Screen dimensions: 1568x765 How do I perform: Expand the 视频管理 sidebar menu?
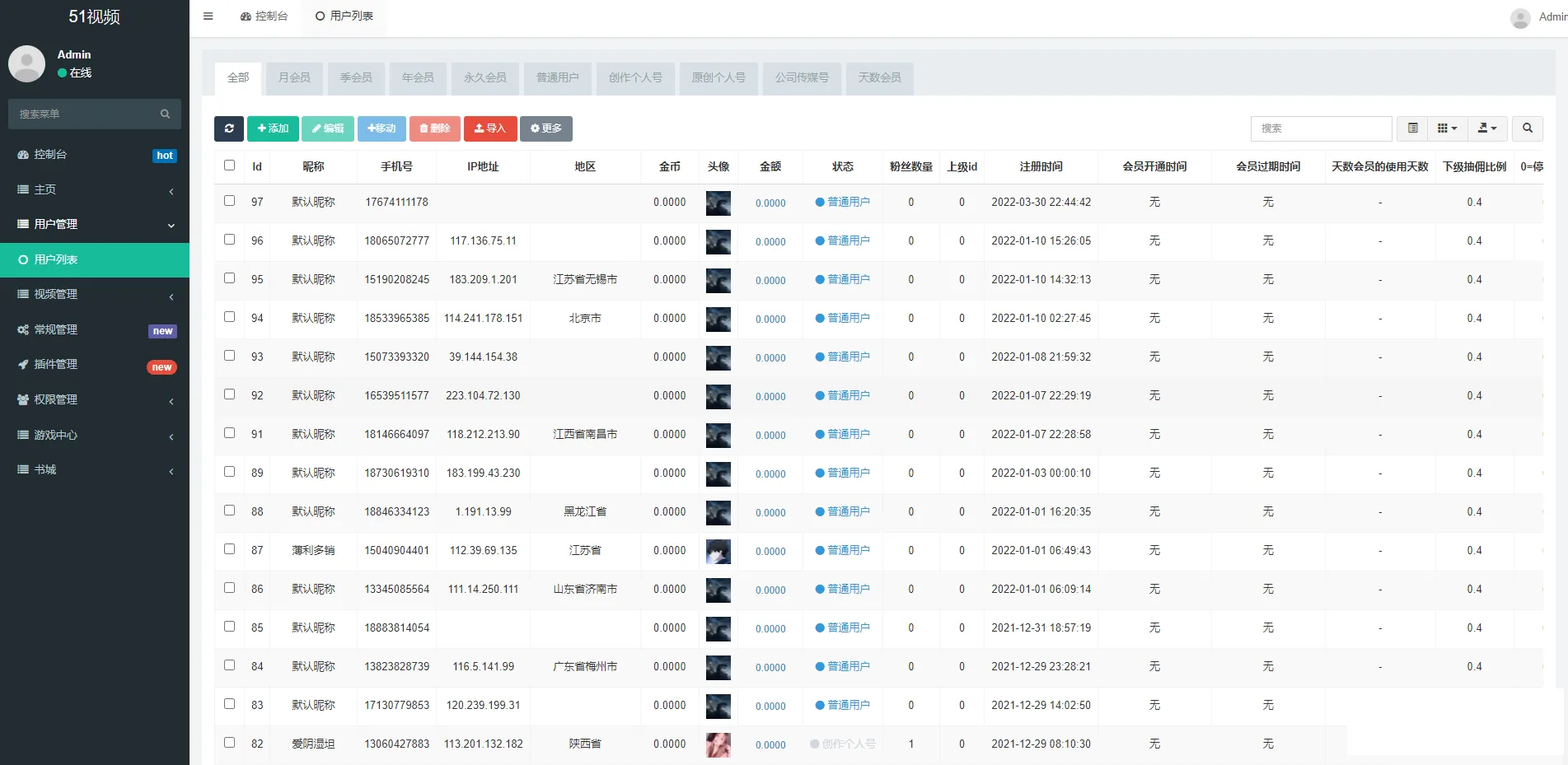(95, 295)
